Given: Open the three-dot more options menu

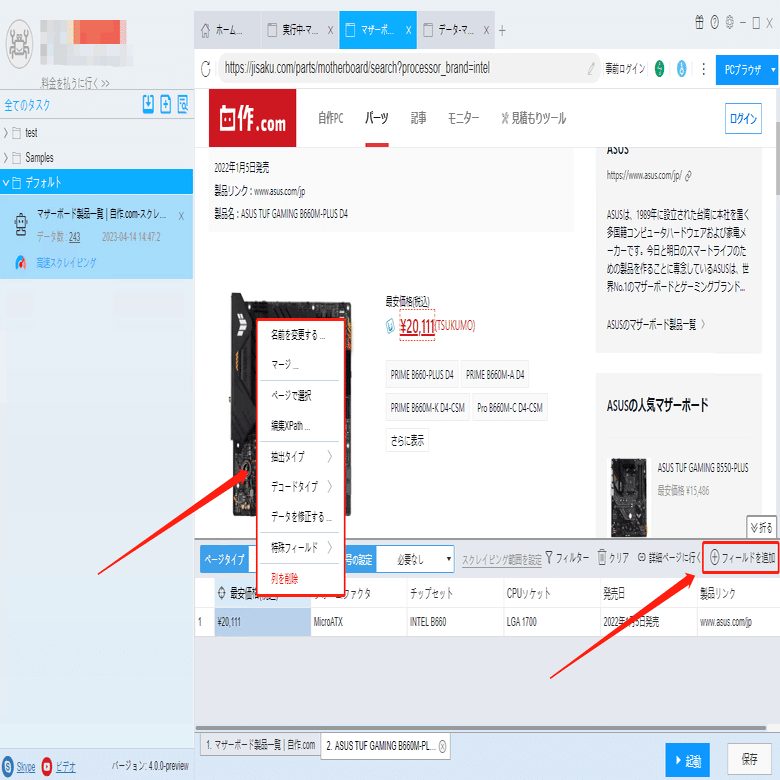Looking at the screenshot, I should 703,69.
